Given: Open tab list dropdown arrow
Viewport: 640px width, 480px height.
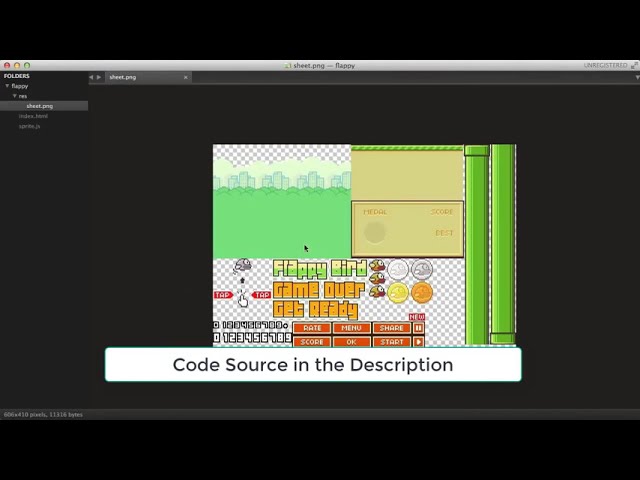Looking at the screenshot, I should 637,77.
